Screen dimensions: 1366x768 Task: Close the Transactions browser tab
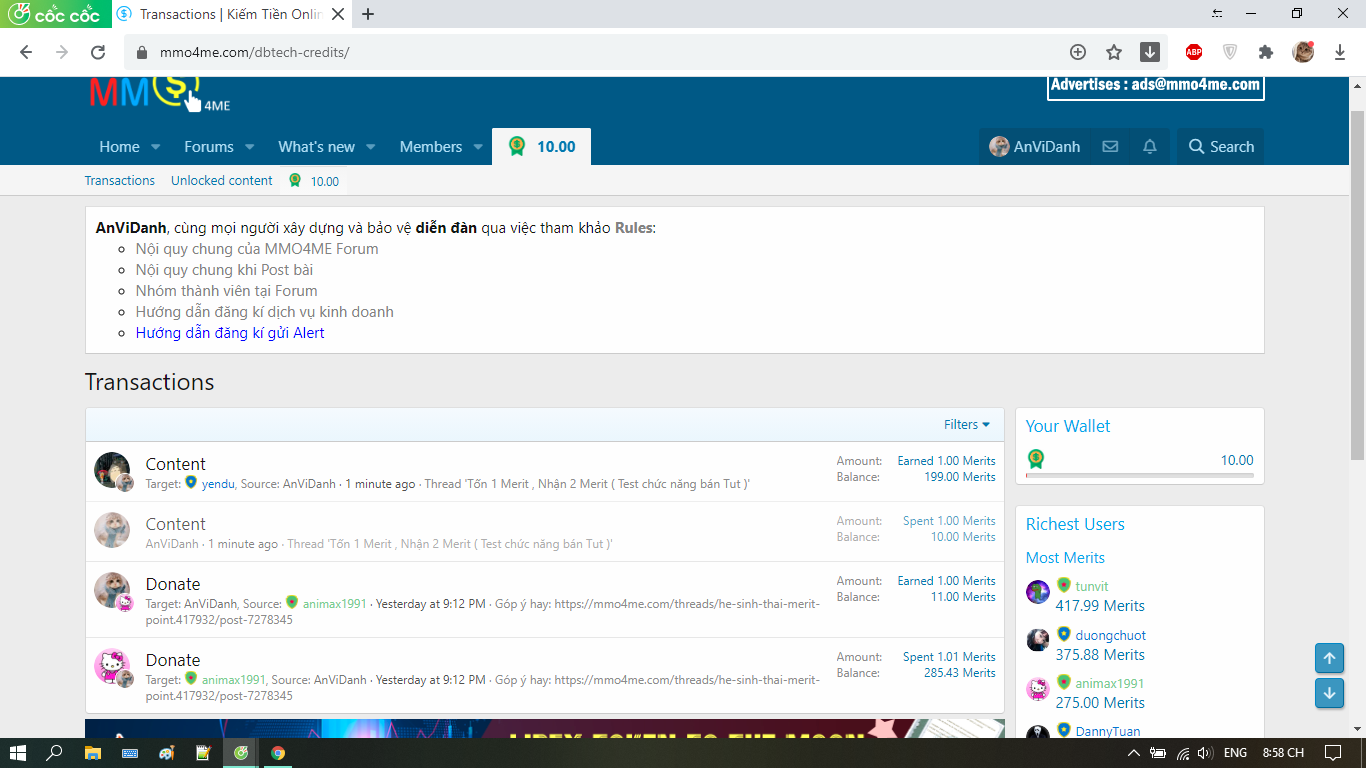pyautogui.click(x=337, y=14)
